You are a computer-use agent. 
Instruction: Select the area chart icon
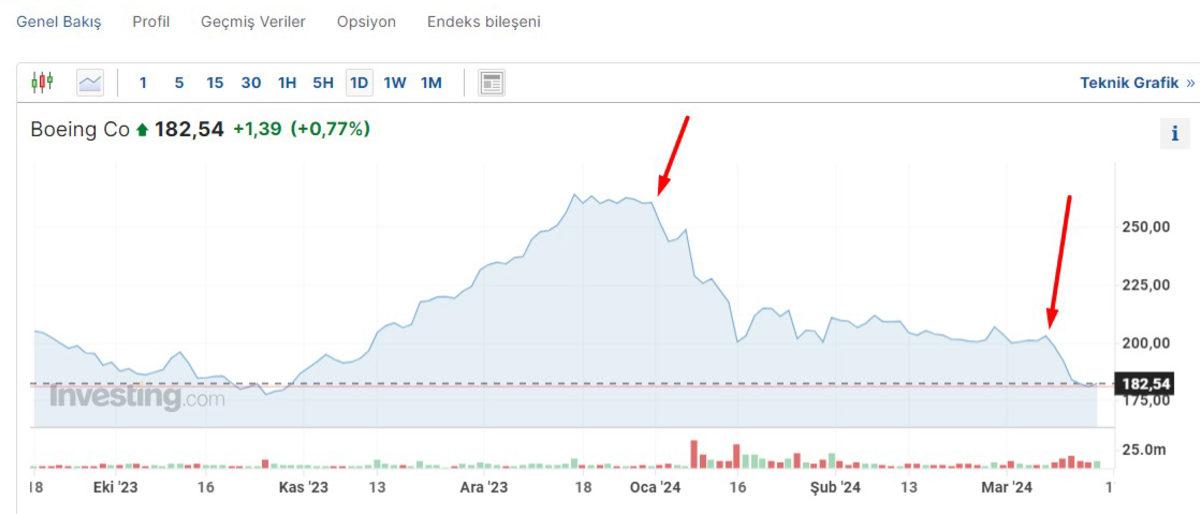(x=90, y=82)
